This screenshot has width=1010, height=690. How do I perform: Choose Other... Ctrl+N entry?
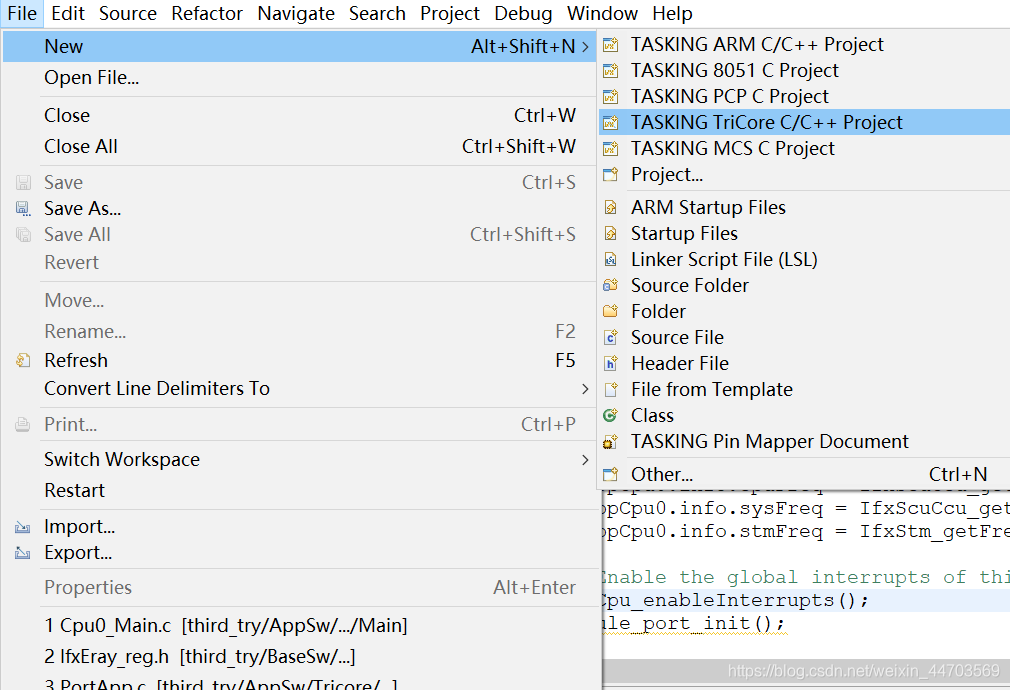coord(805,475)
